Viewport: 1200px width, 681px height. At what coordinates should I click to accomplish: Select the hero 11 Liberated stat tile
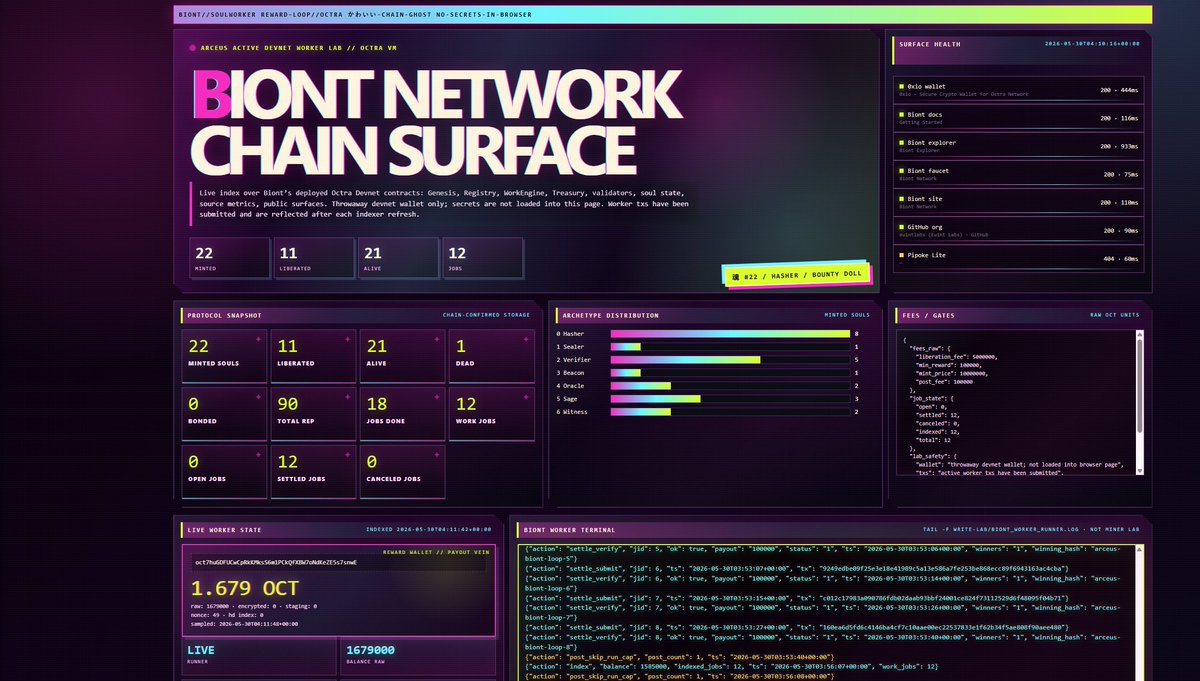point(314,258)
